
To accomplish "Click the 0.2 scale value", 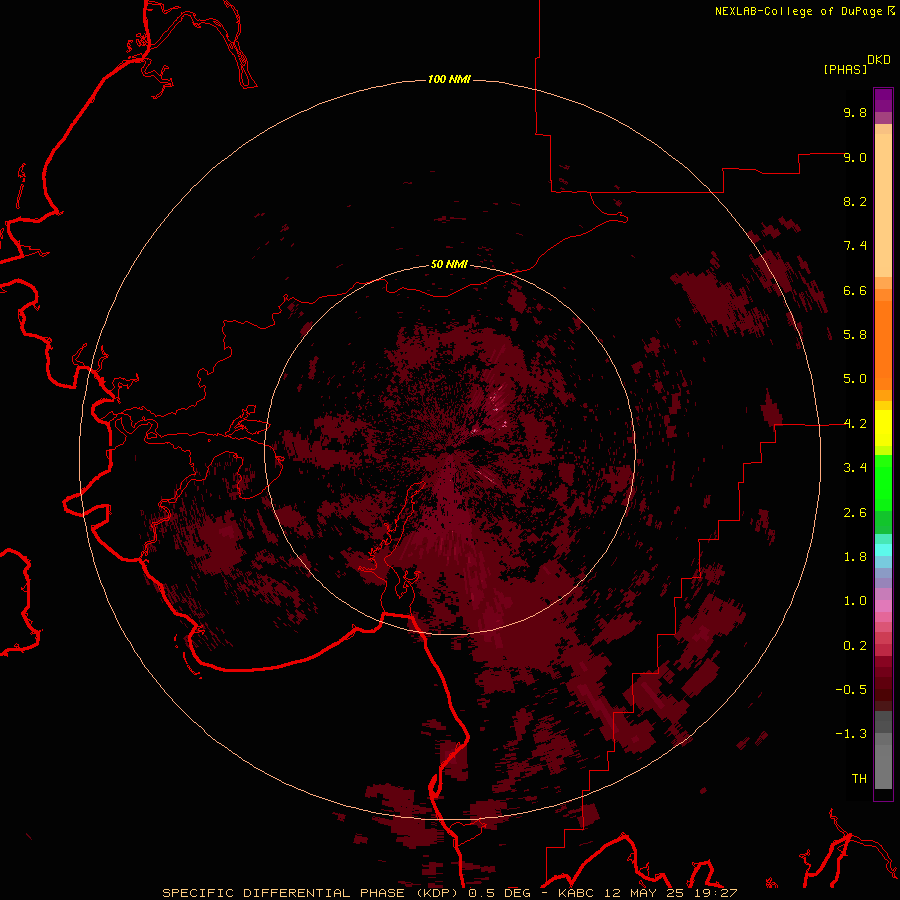I will 855,646.
